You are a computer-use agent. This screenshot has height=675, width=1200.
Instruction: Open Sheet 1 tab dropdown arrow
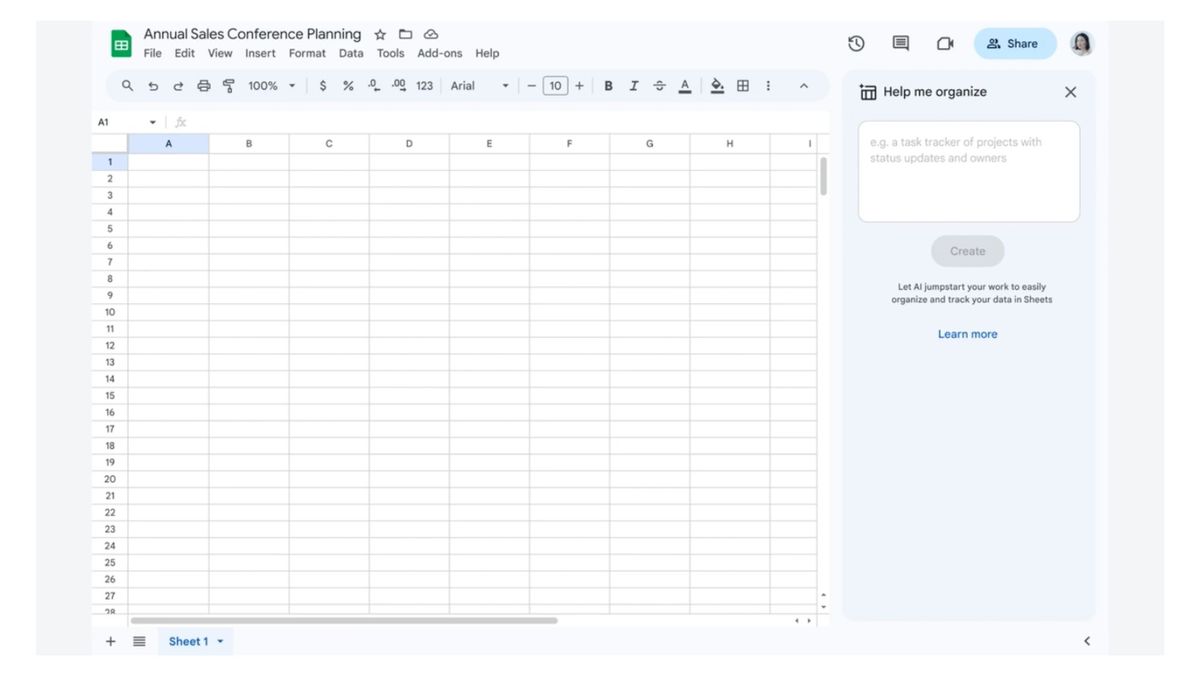pyautogui.click(x=220, y=641)
